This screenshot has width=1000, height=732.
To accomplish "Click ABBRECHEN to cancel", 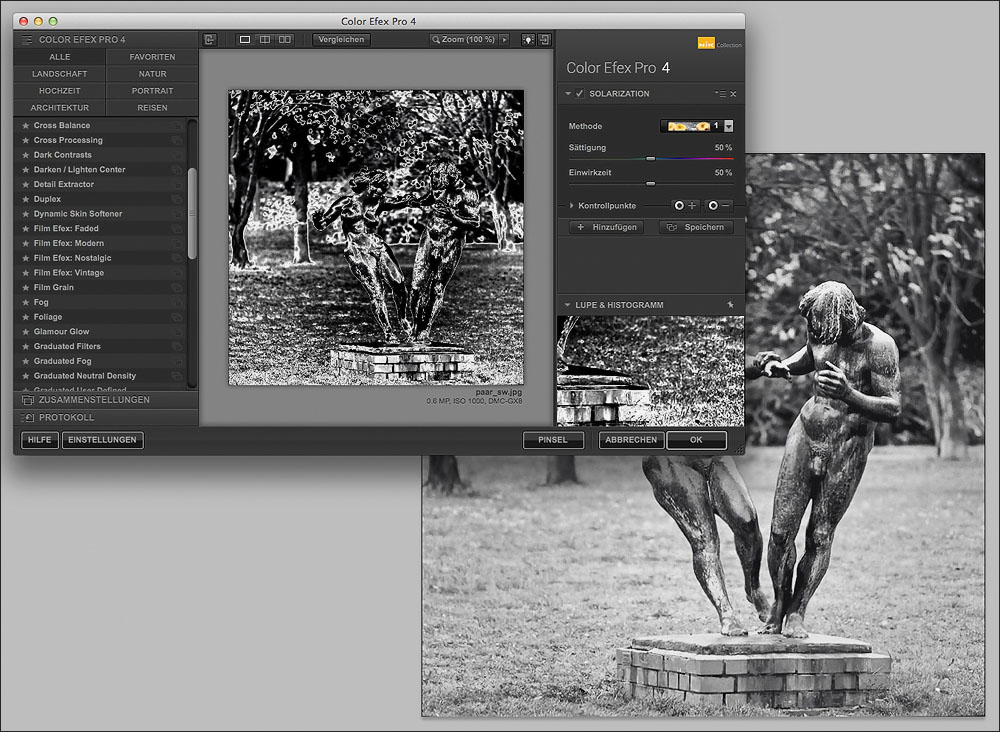I will coord(631,440).
